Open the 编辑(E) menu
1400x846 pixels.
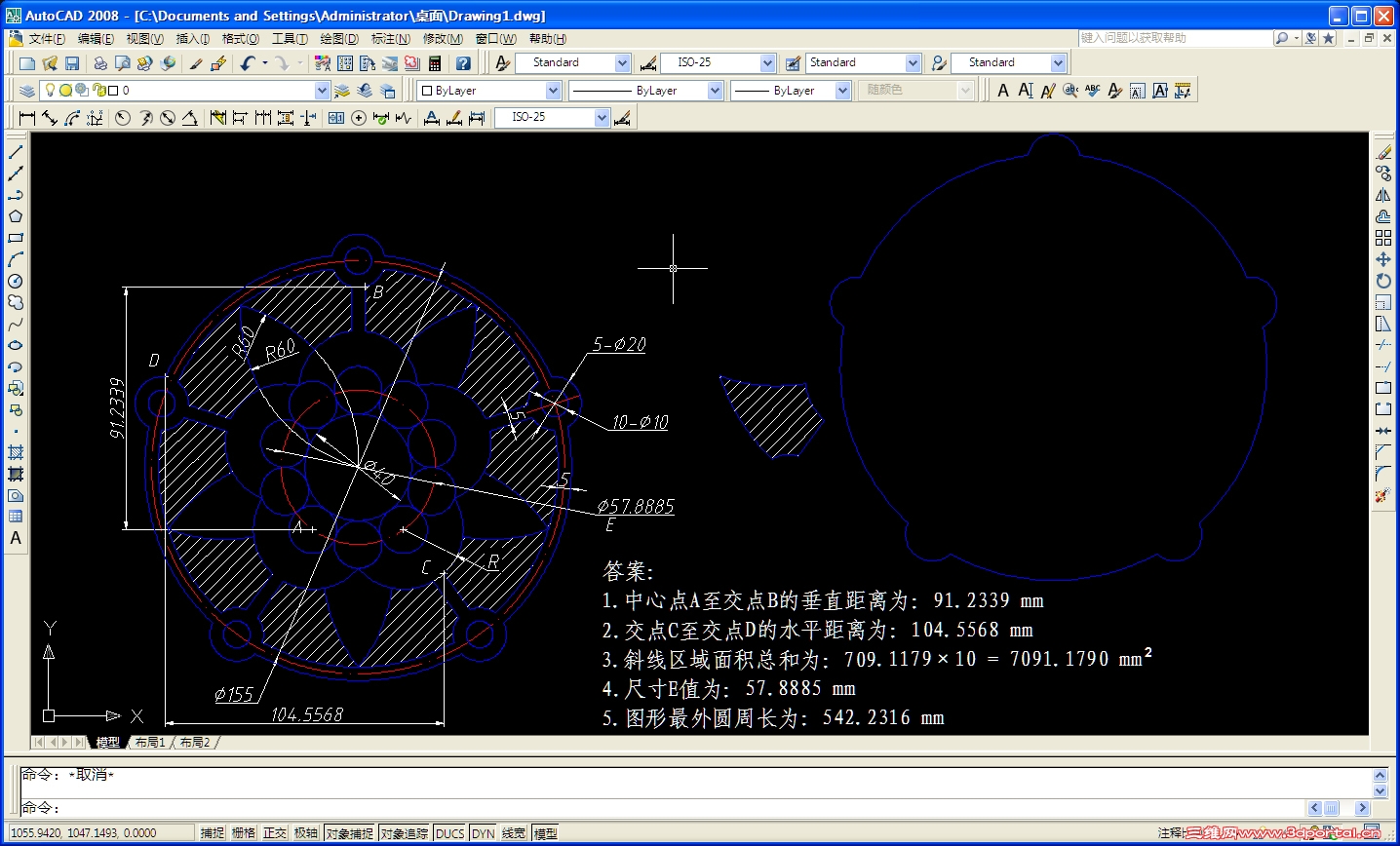[96, 39]
